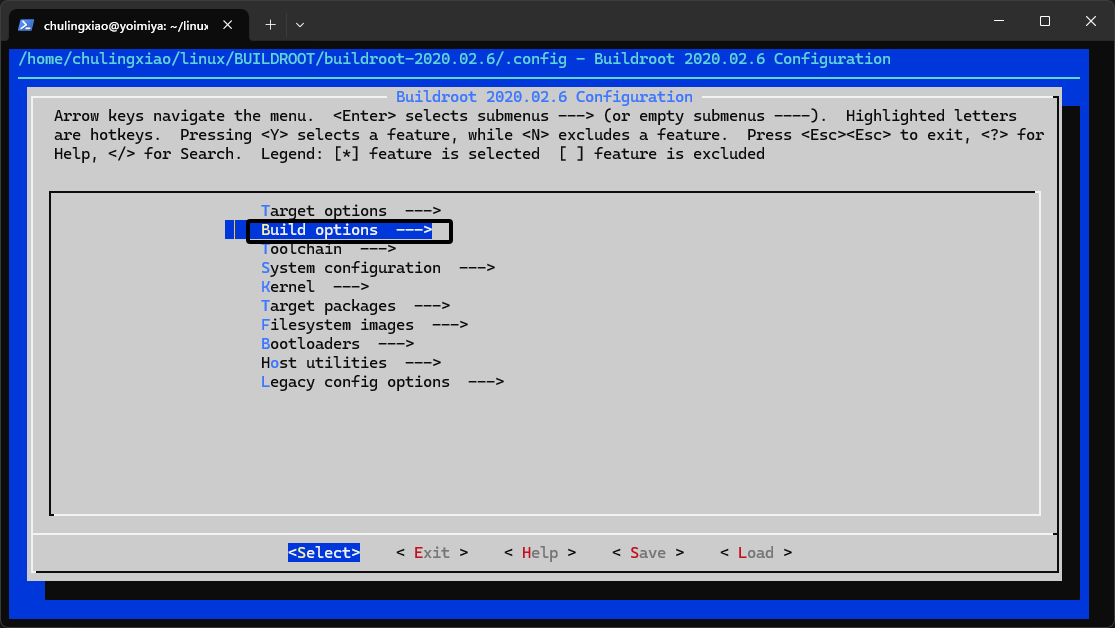The height and width of the screenshot is (628, 1115).
Task: Click the Exit button
Action: pyautogui.click(x=432, y=553)
